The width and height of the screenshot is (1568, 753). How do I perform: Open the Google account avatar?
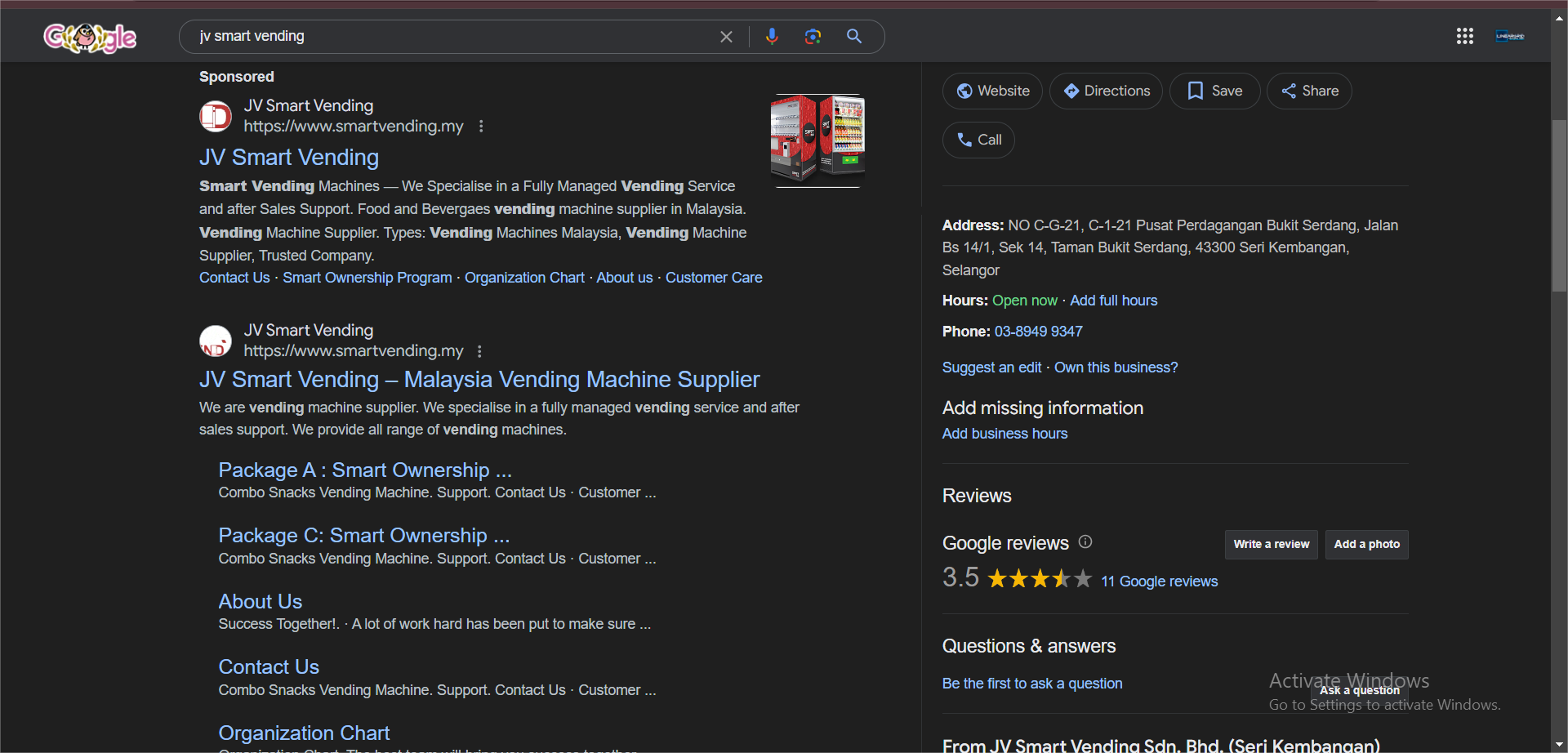point(1510,36)
